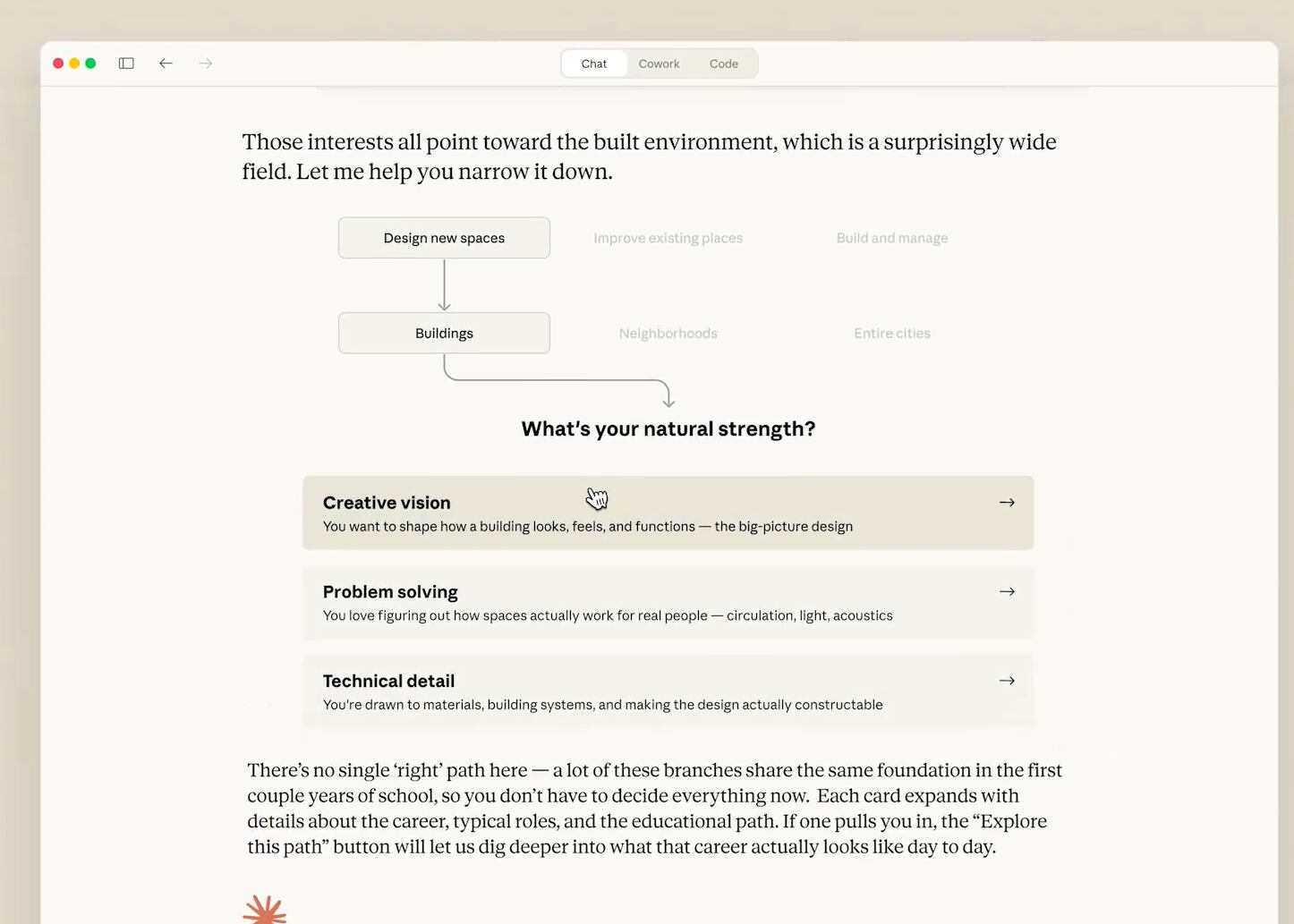Click the forward navigation arrow
Viewport: 1294px width, 924px height.
(205, 63)
